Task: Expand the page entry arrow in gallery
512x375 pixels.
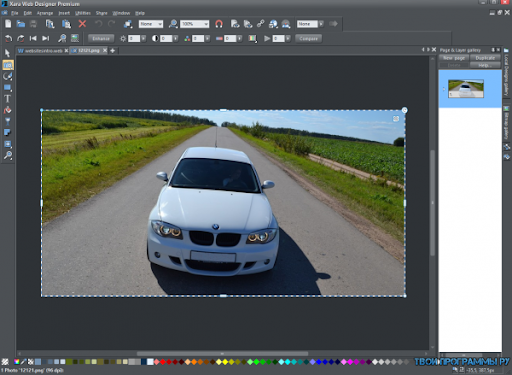Action: (x=444, y=89)
